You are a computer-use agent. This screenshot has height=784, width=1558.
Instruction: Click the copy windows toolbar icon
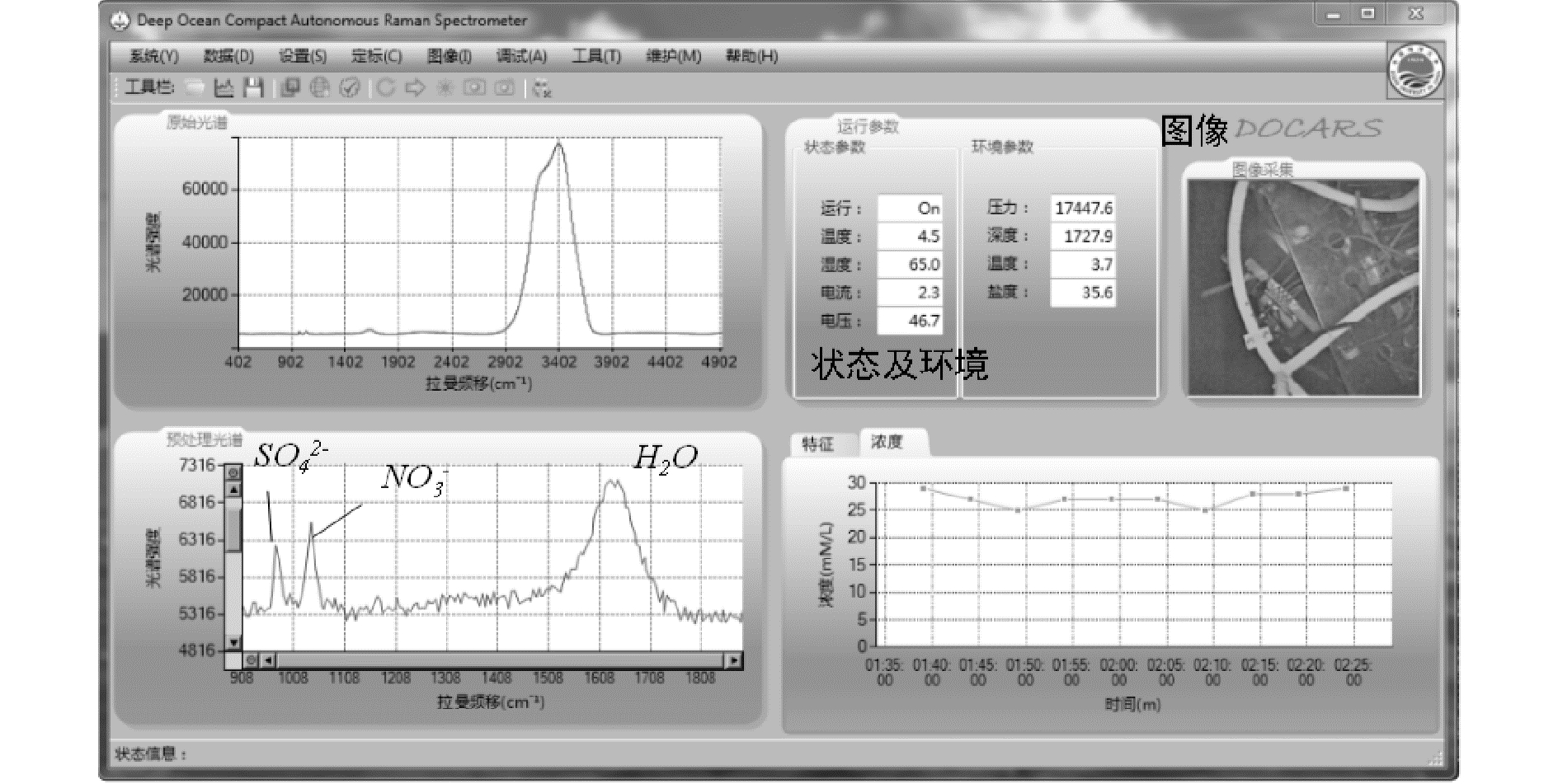(x=289, y=87)
